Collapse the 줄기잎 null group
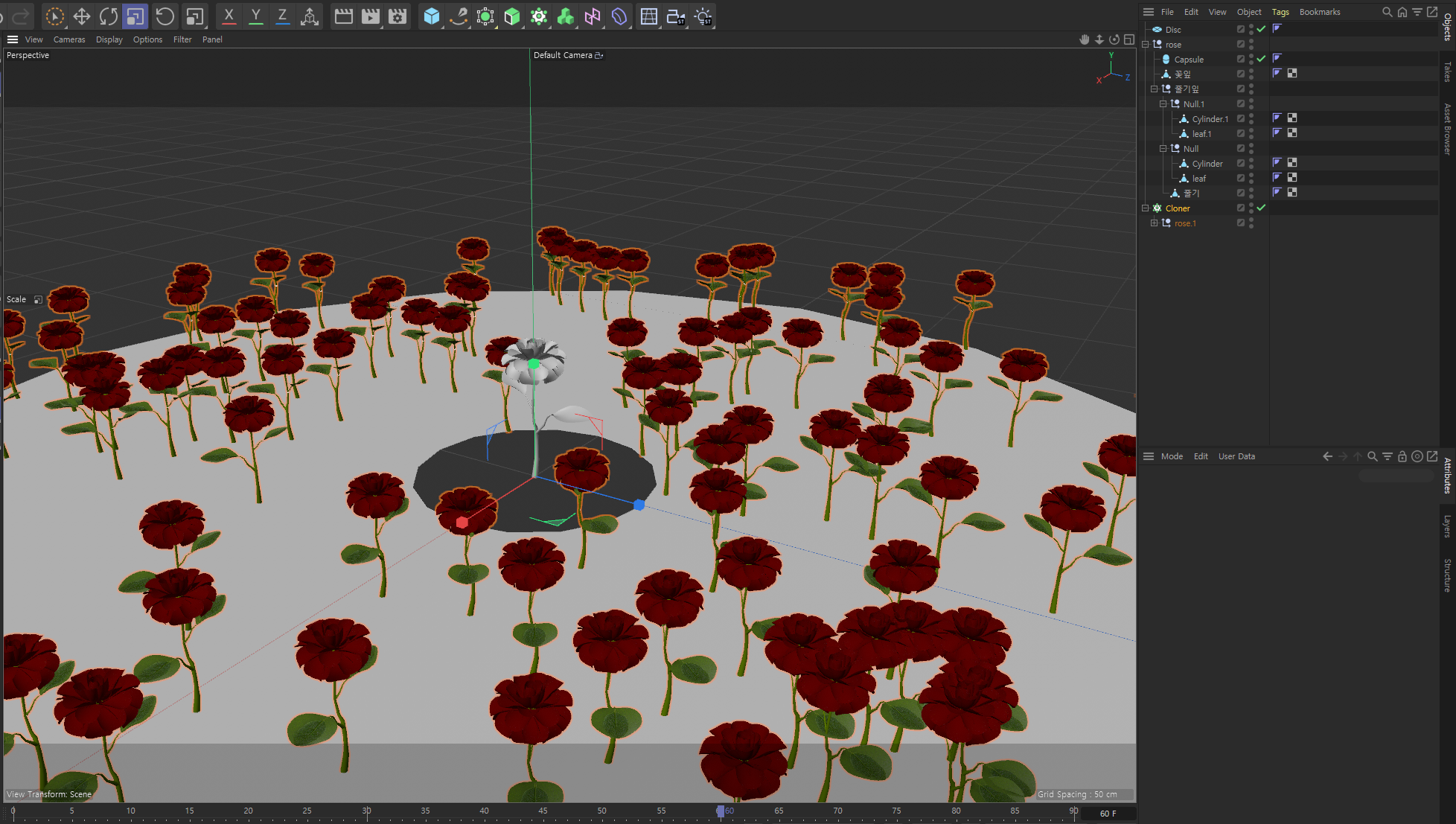Screen dimensions: 1456x824 pos(1155,89)
